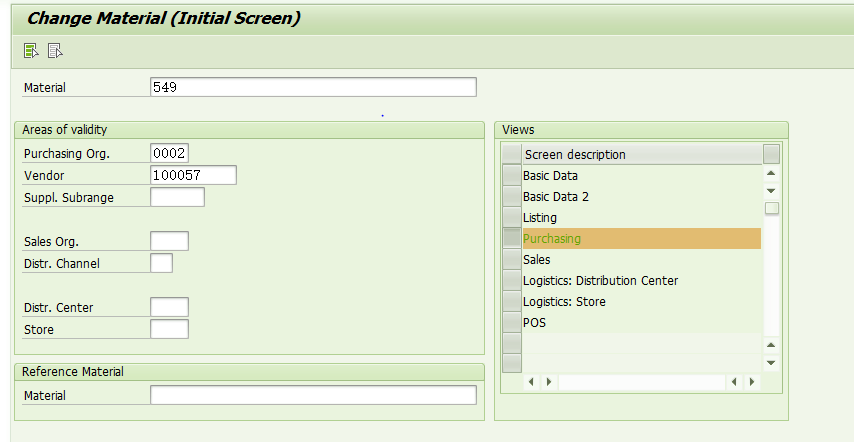Click the Suppl. Subrange field

pyautogui.click(x=178, y=197)
